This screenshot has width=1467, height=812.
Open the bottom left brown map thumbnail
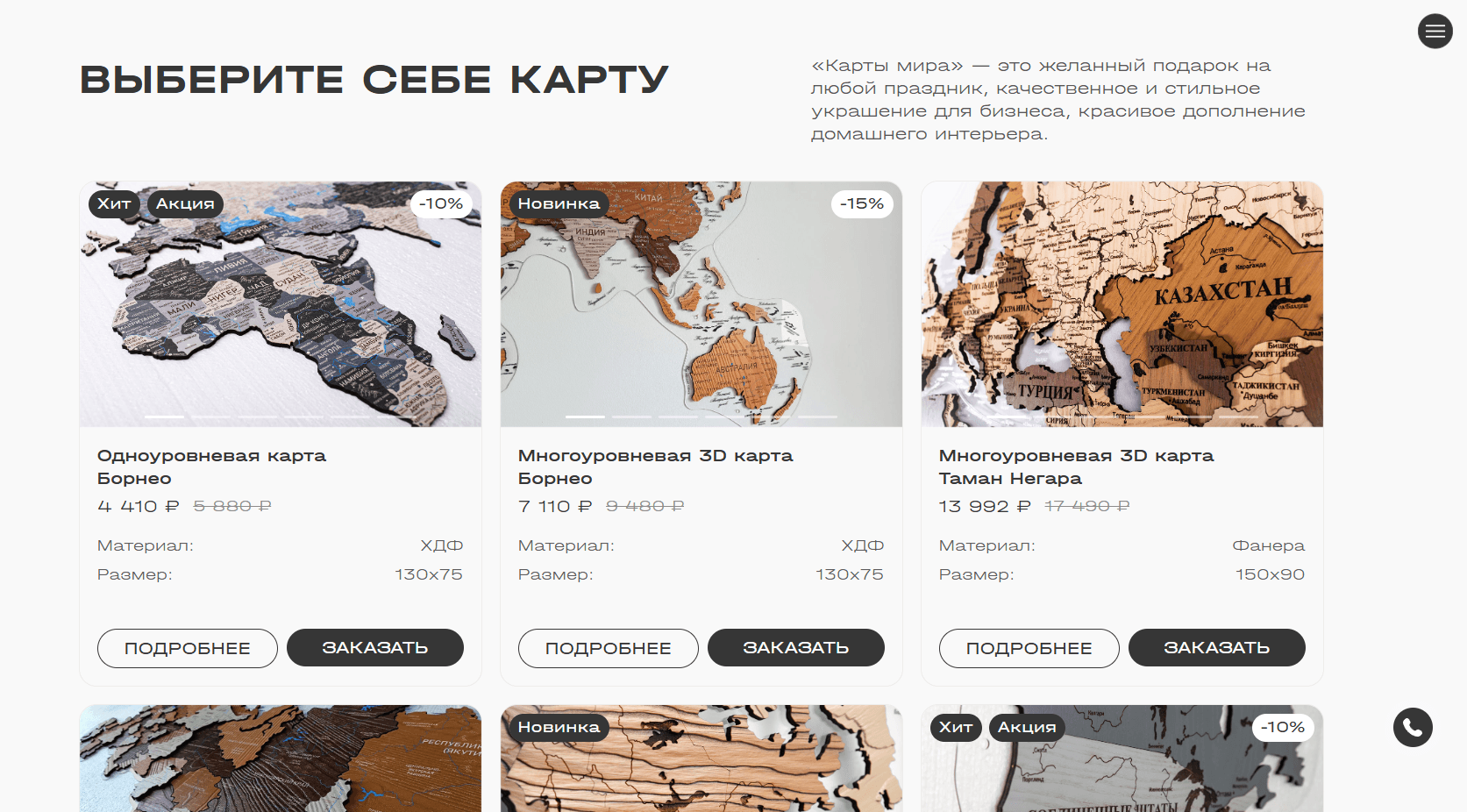pyautogui.click(x=281, y=759)
